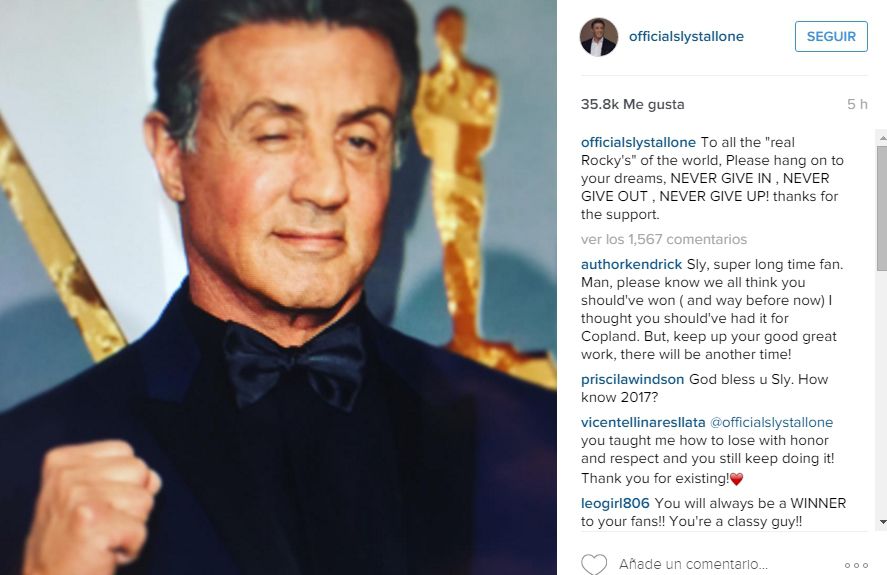Open authorkendrick's profile

coord(631,264)
